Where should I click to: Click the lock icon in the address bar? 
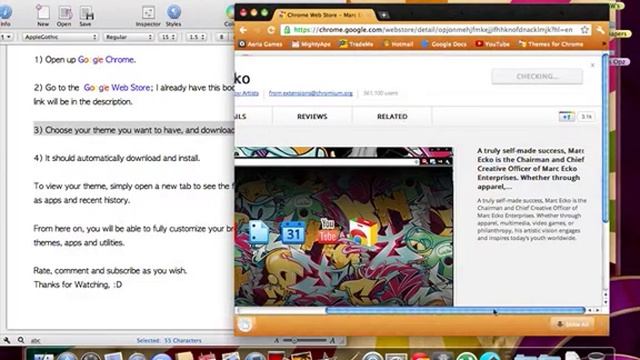[287, 30]
